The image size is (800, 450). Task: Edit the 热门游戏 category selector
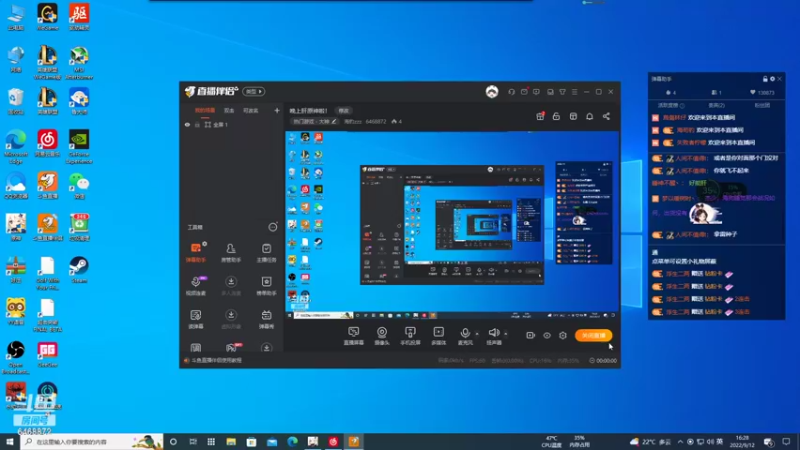[314, 121]
